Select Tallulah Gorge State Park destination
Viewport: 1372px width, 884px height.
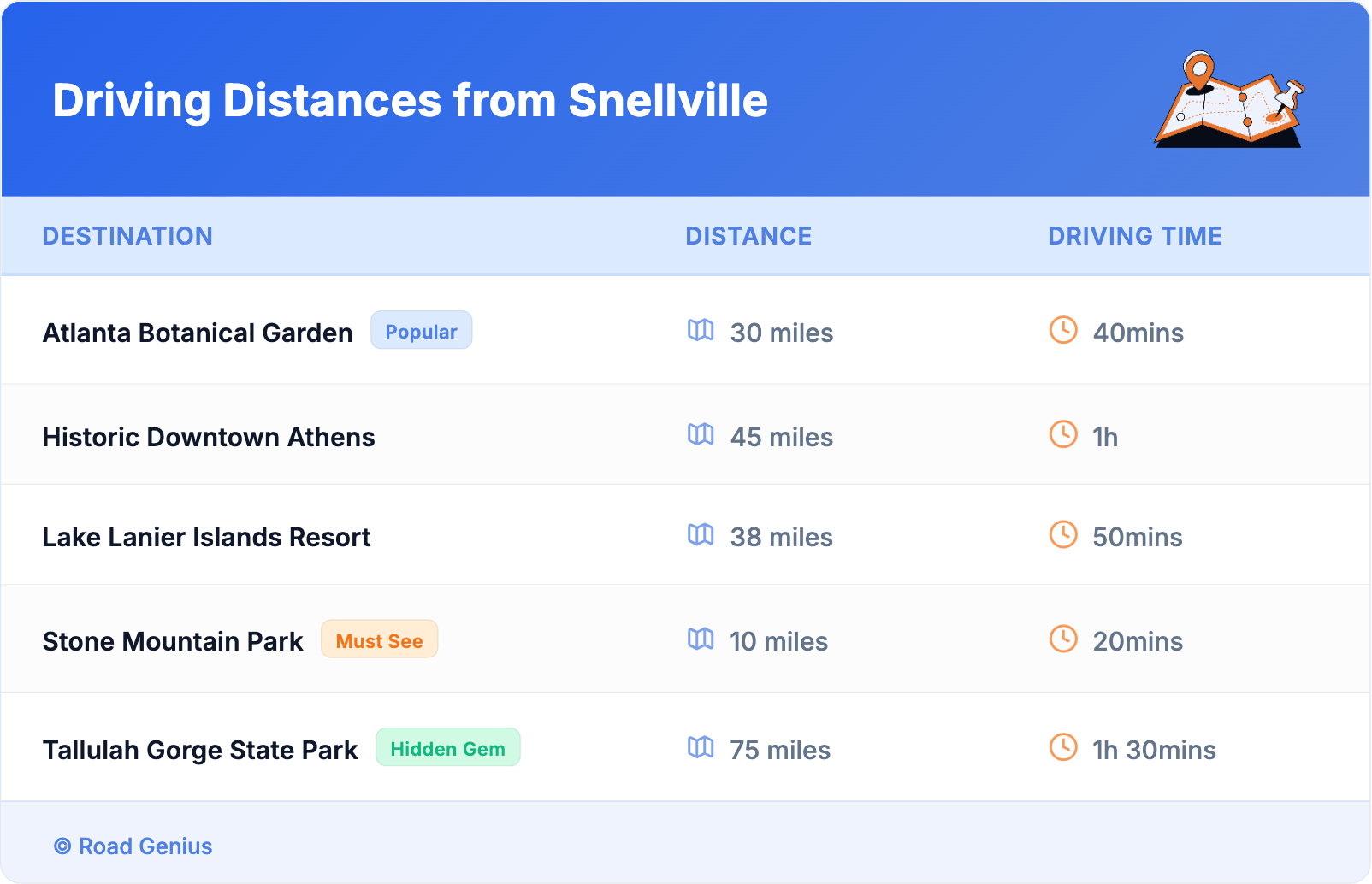click(200, 750)
